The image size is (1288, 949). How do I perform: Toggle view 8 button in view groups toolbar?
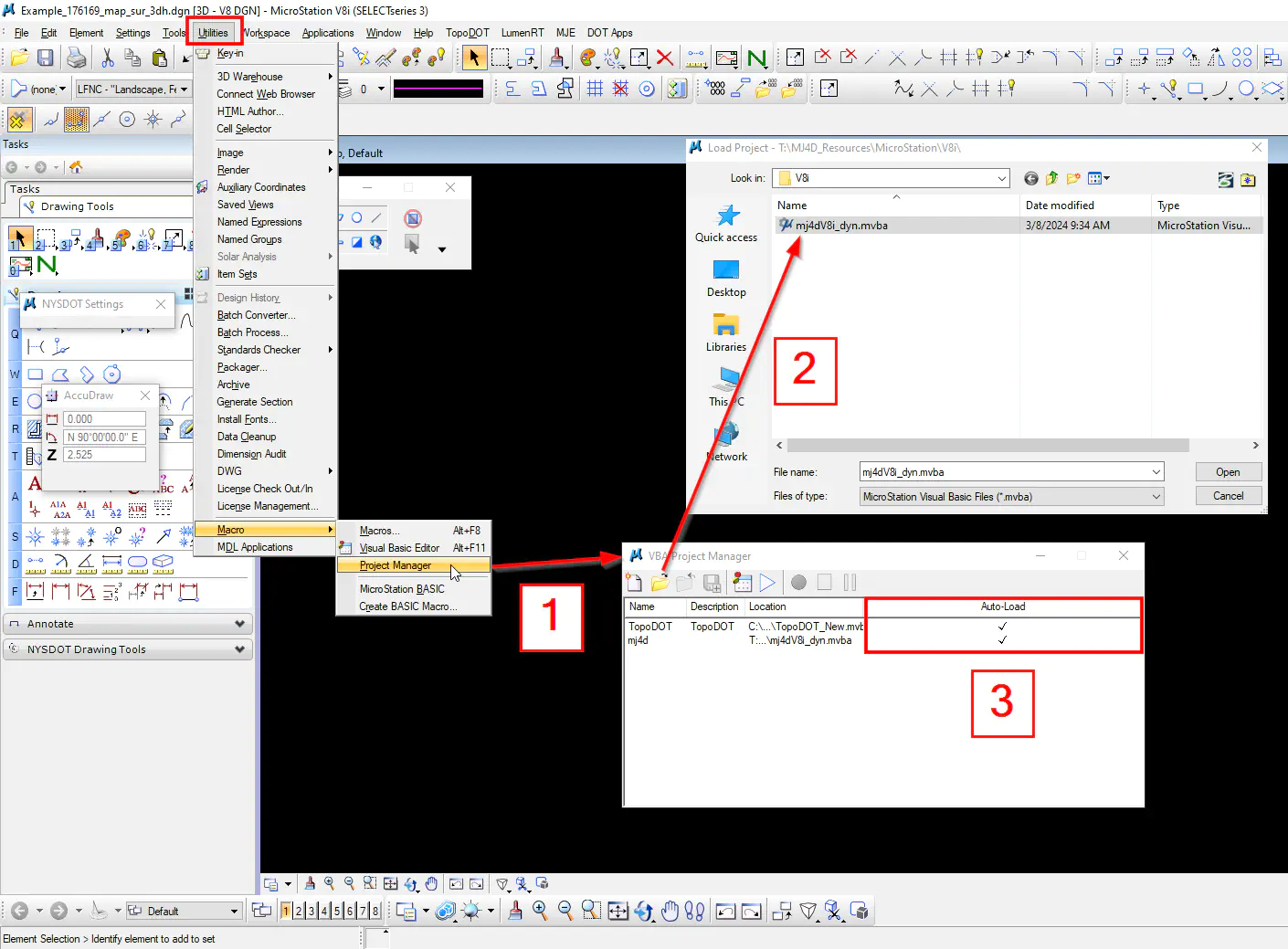pos(375,911)
